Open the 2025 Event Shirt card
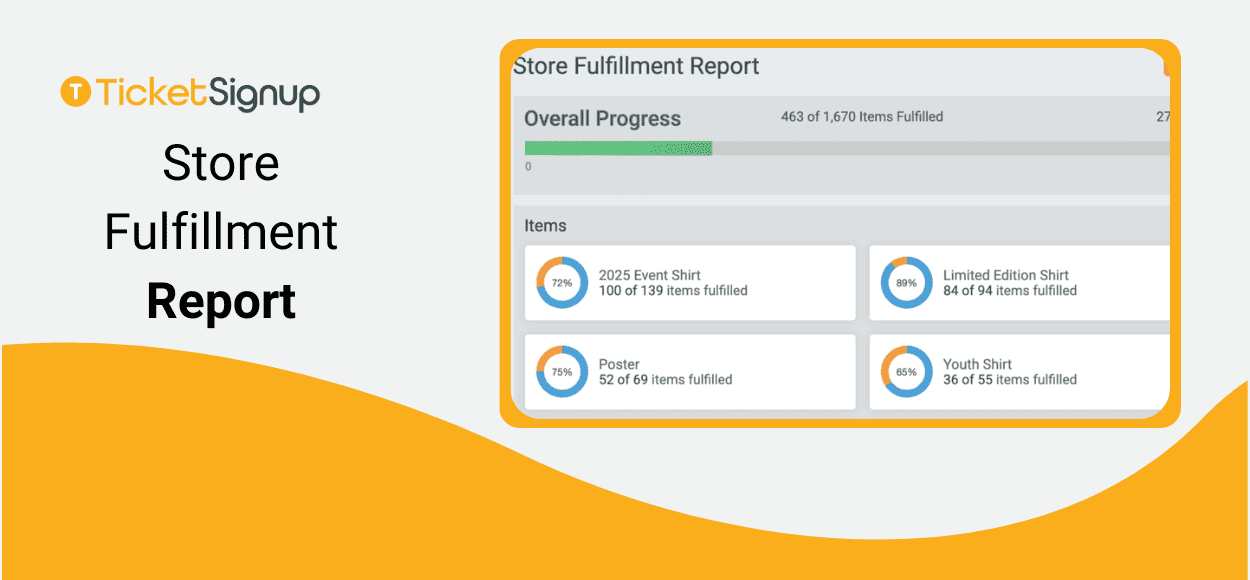 690,283
